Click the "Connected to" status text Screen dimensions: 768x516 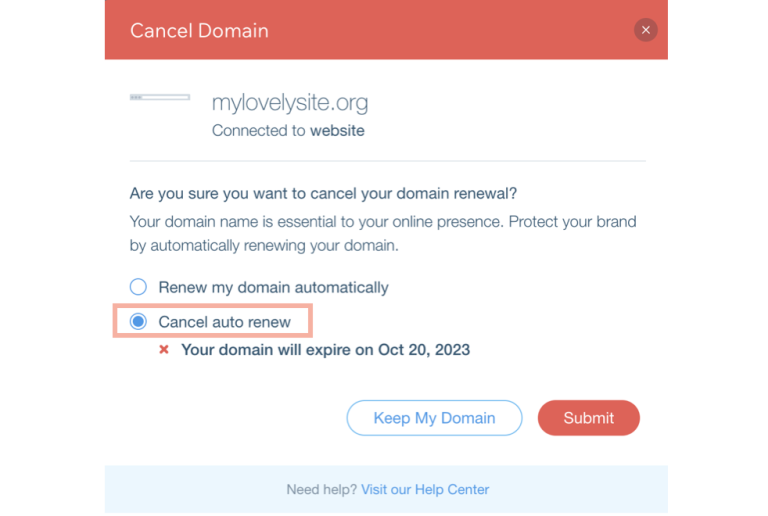click(x=259, y=131)
